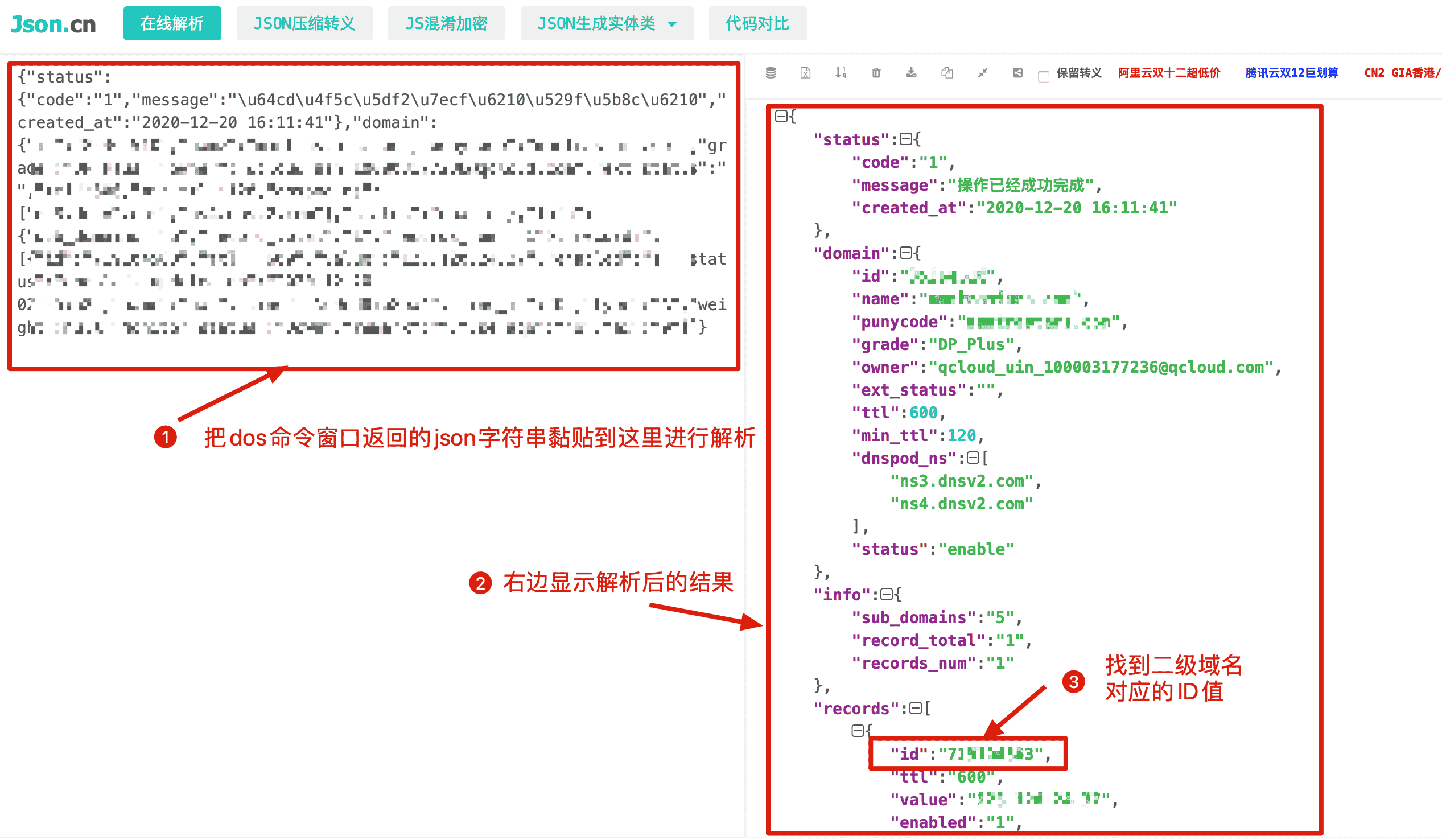Collapse the "dnspod_ns" array node
The image size is (1442, 840).
pos(973,458)
